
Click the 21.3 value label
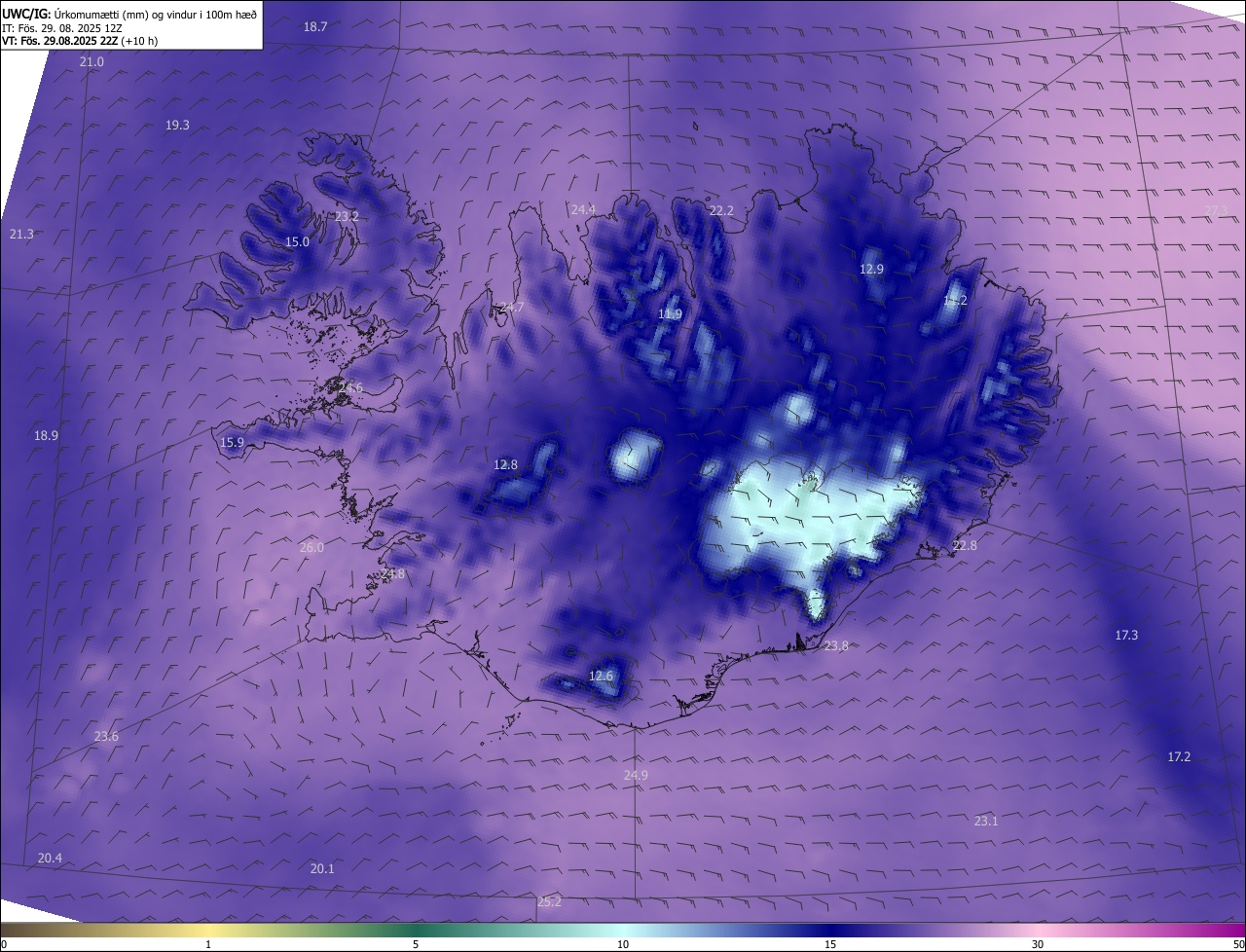(x=21, y=235)
